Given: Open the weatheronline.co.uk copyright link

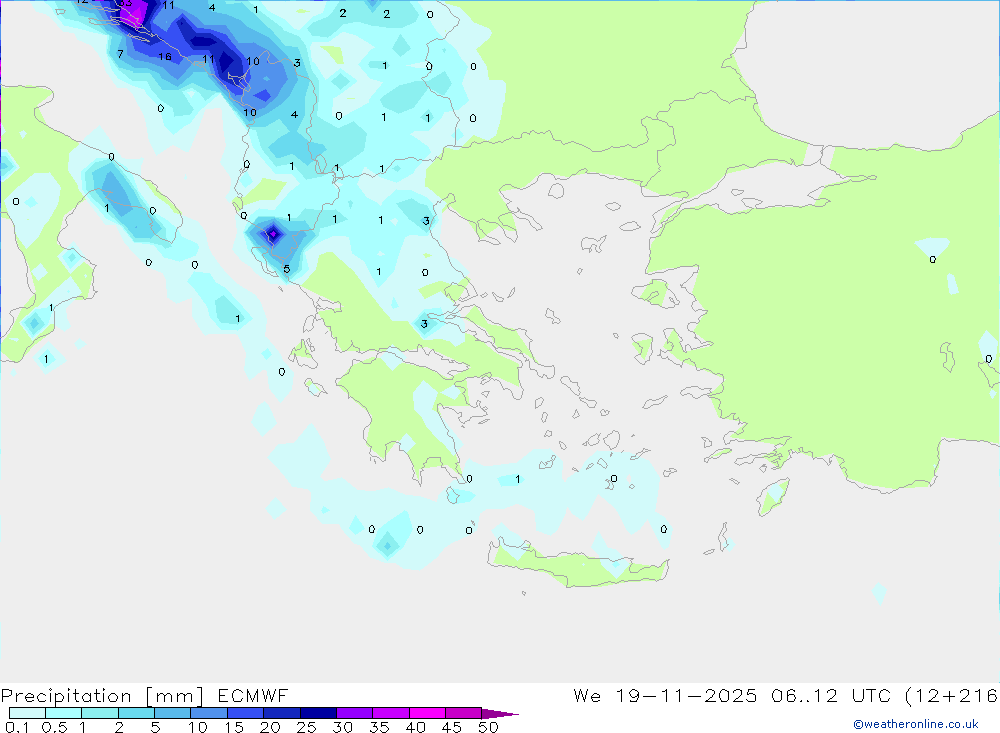Looking at the screenshot, I should click(x=916, y=724).
